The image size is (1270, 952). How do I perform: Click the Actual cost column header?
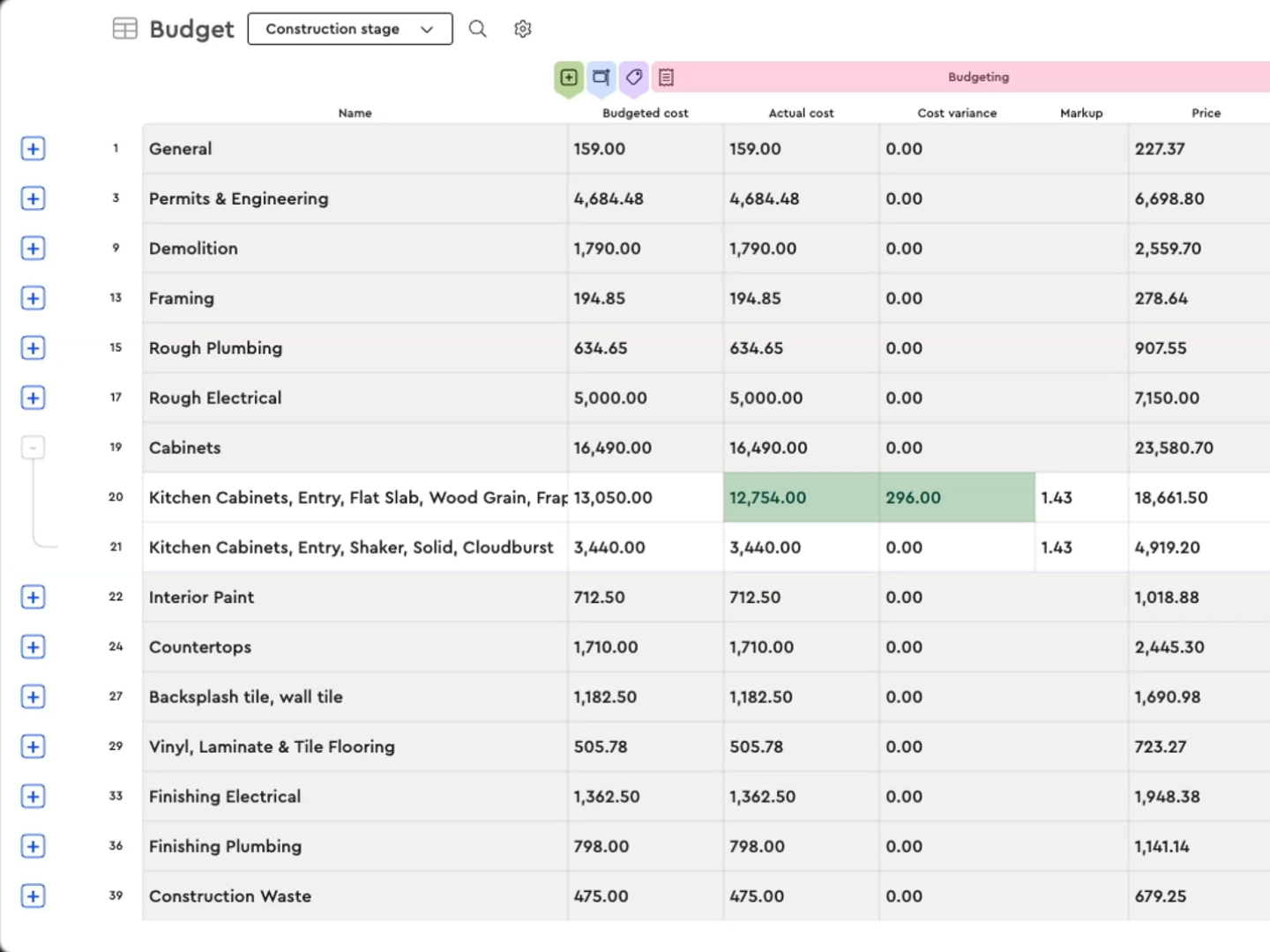coord(801,113)
